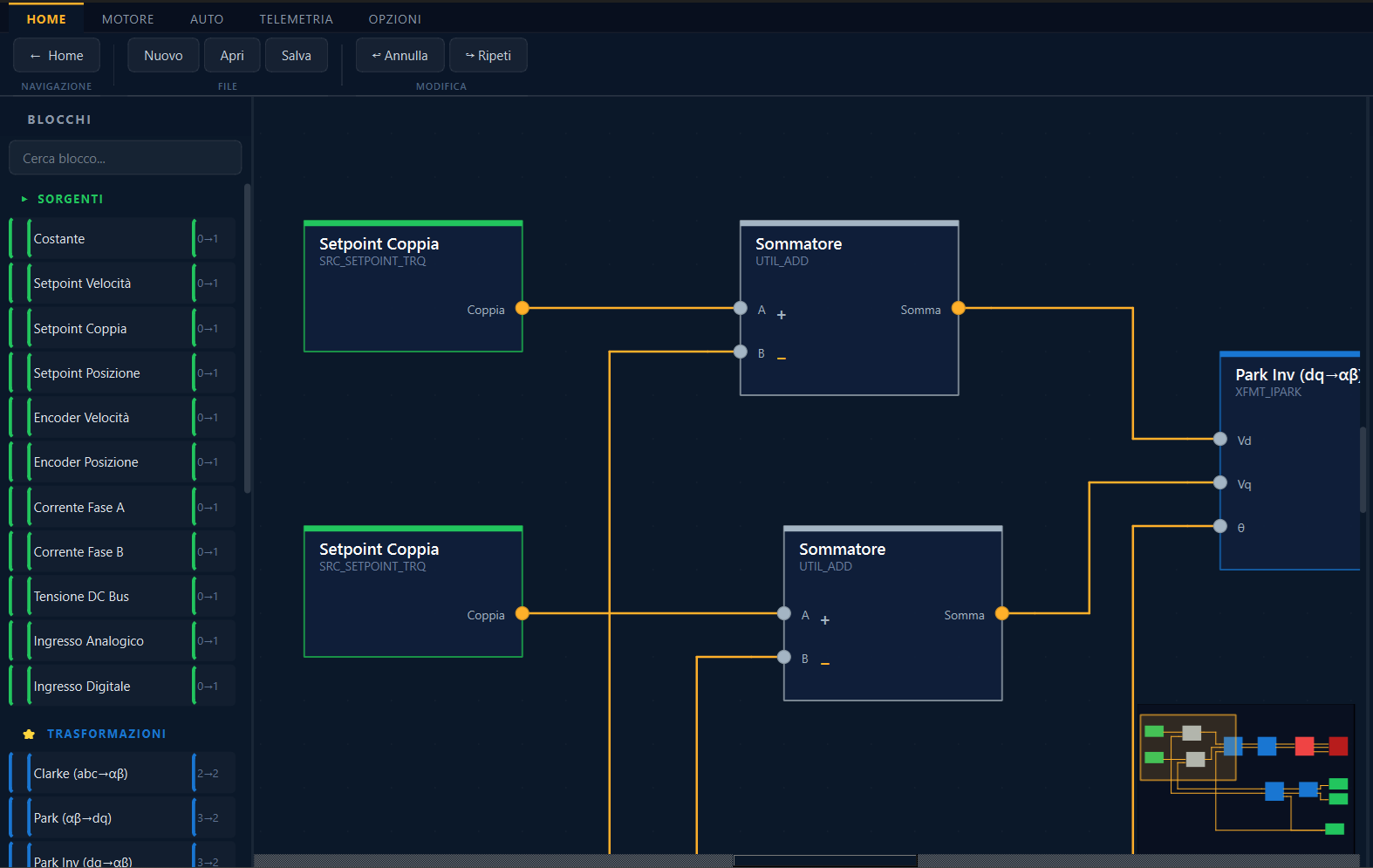Click the Cerca blocco search field

click(126, 158)
